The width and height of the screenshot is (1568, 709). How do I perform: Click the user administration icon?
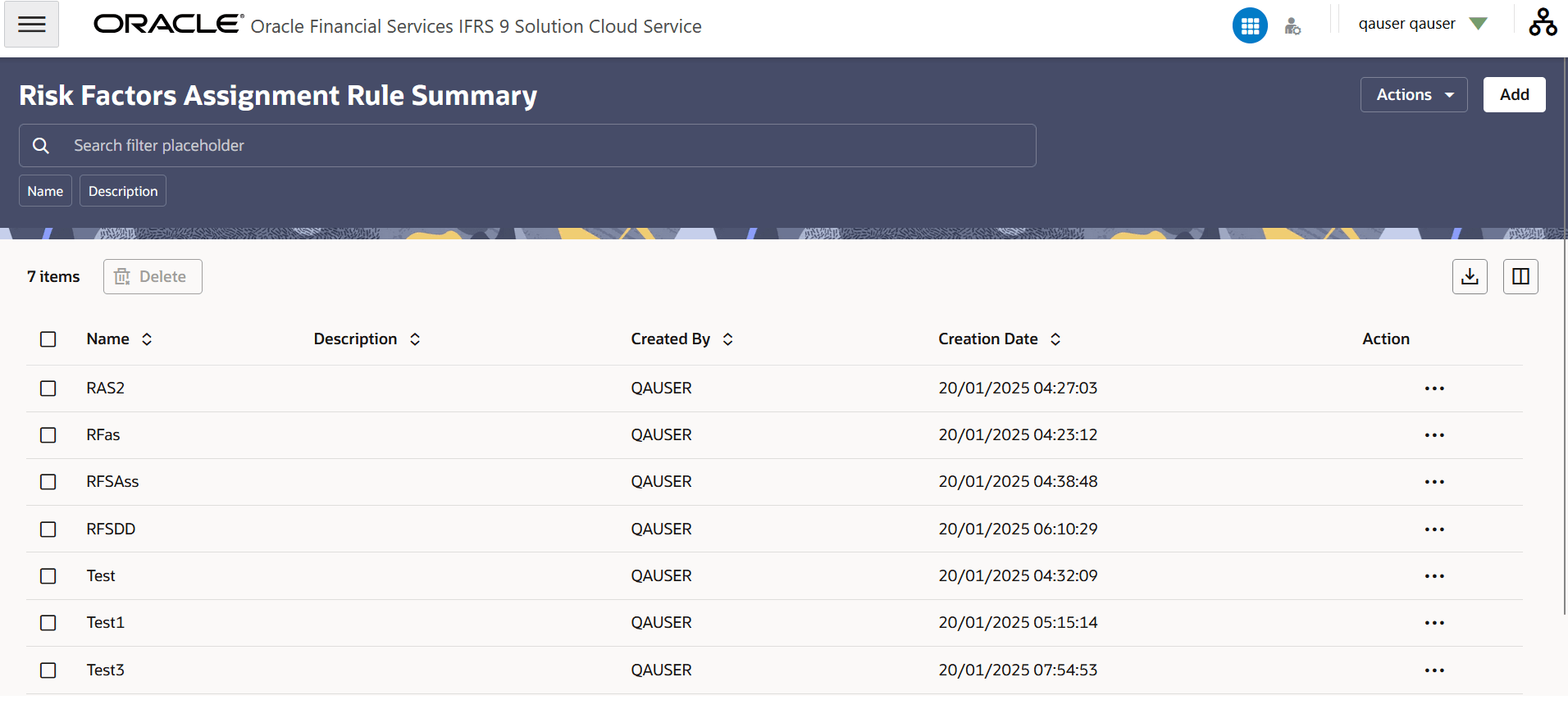click(1292, 26)
